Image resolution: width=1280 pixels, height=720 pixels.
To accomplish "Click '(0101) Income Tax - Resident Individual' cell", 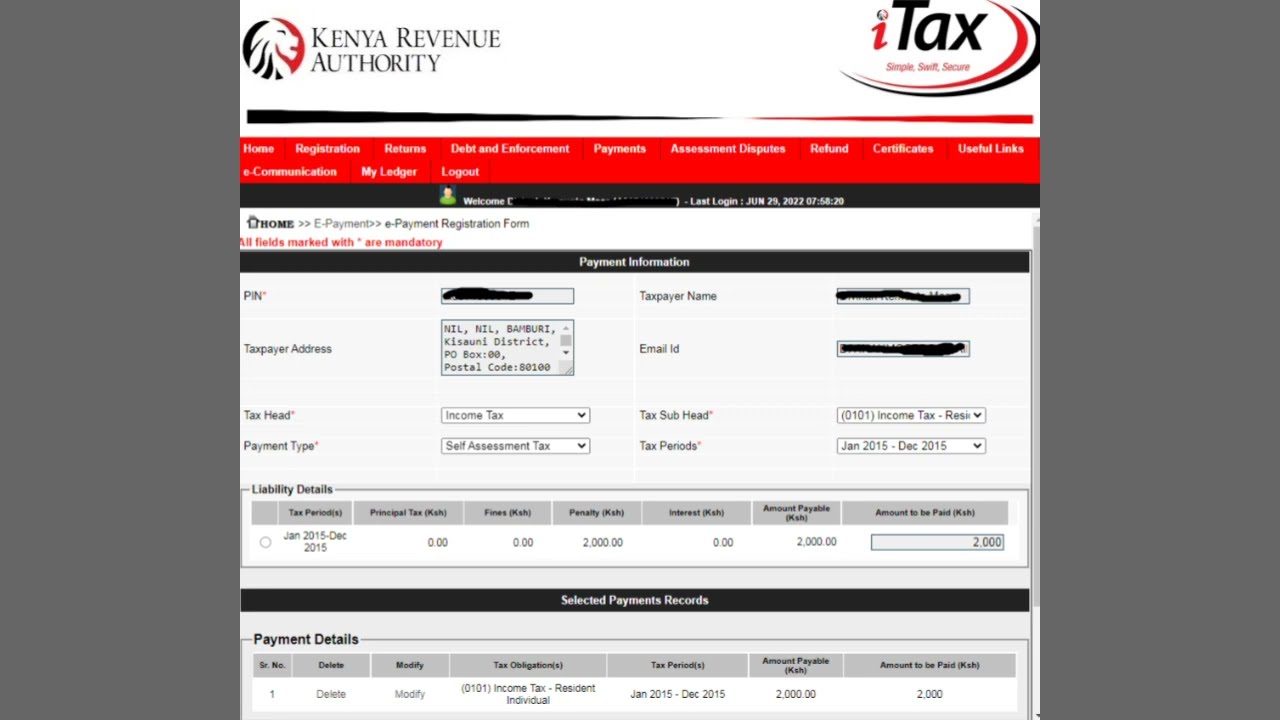I will (528, 694).
